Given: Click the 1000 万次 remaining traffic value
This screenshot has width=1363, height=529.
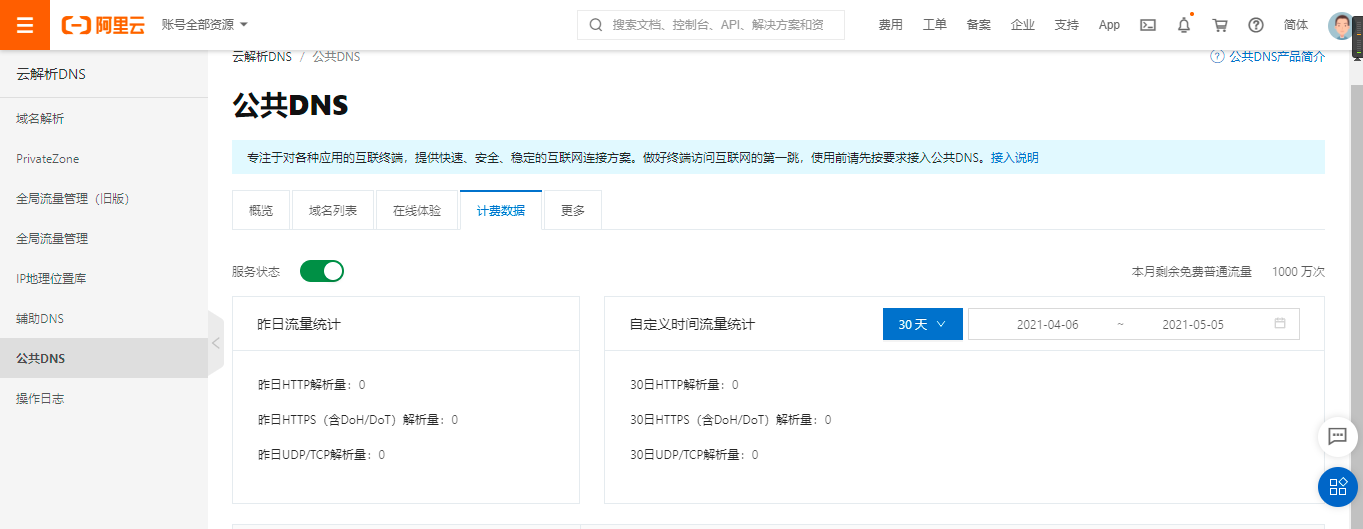Looking at the screenshot, I should (1298, 271).
